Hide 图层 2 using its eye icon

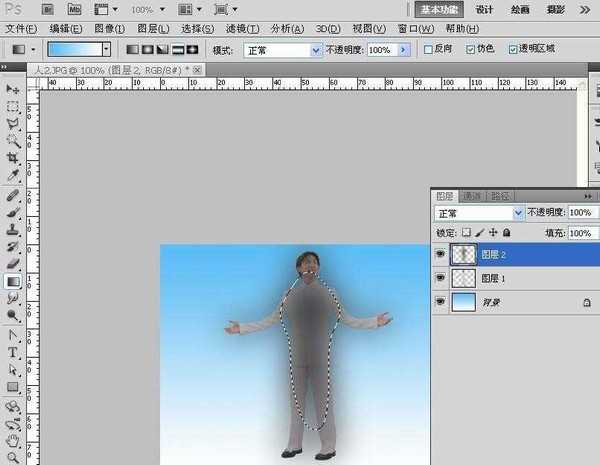click(x=441, y=255)
